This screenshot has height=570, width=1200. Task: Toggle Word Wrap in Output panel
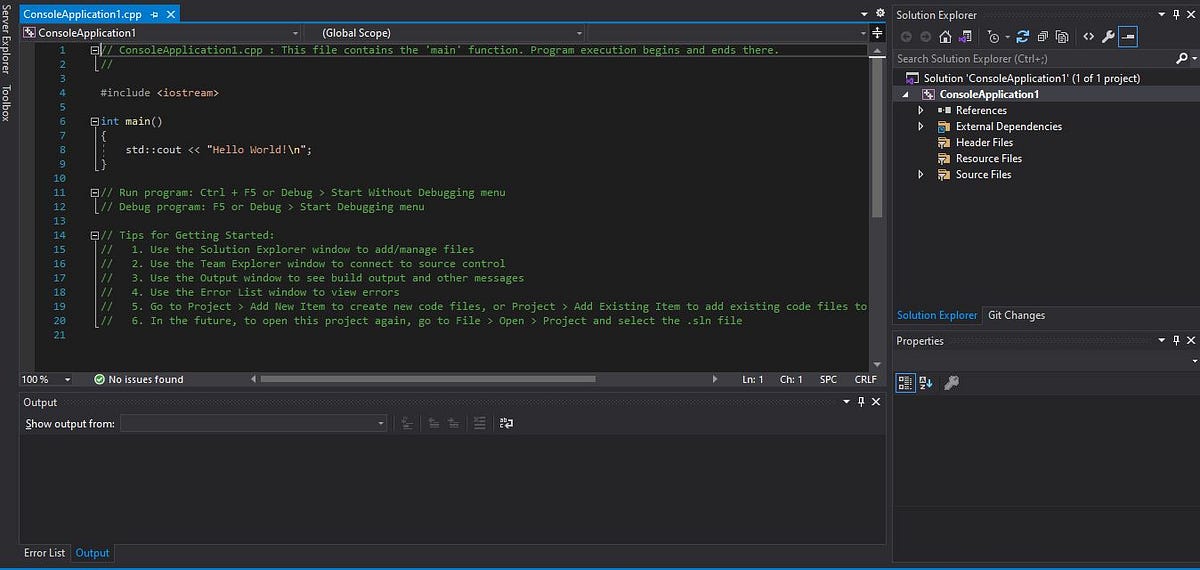click(506, 423)
